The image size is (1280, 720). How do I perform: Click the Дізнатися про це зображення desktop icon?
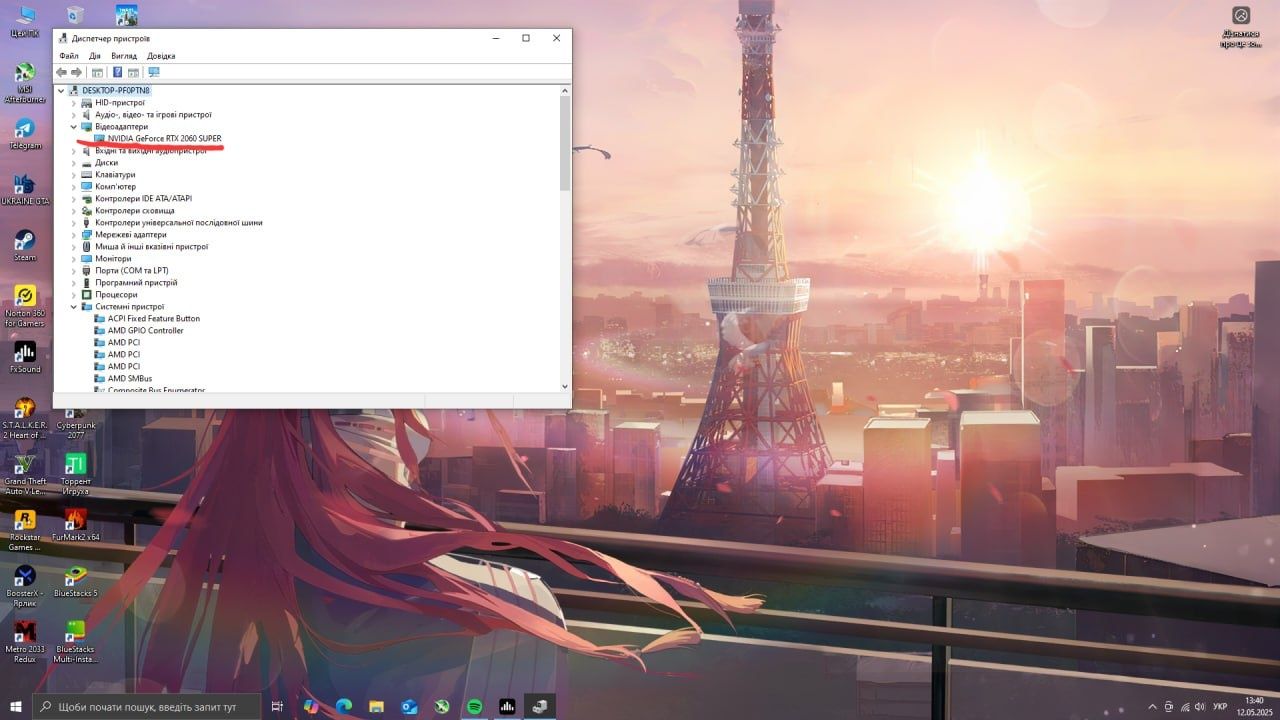[x=1240, y=27]
